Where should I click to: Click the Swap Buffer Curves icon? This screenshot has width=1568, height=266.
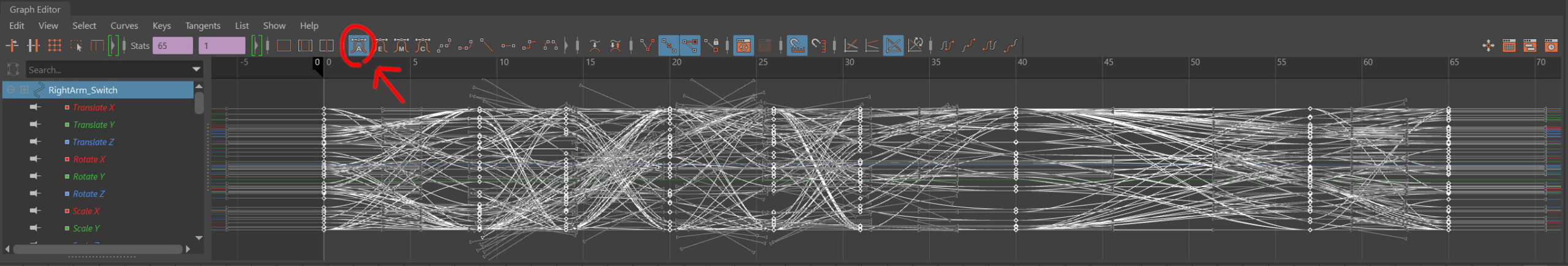616,45
